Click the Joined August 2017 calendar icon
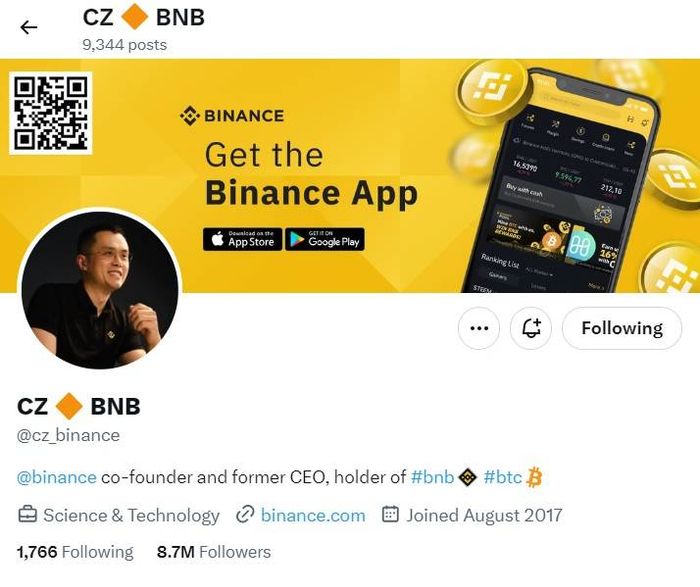 pyautogui.click(x=390, y=515)
